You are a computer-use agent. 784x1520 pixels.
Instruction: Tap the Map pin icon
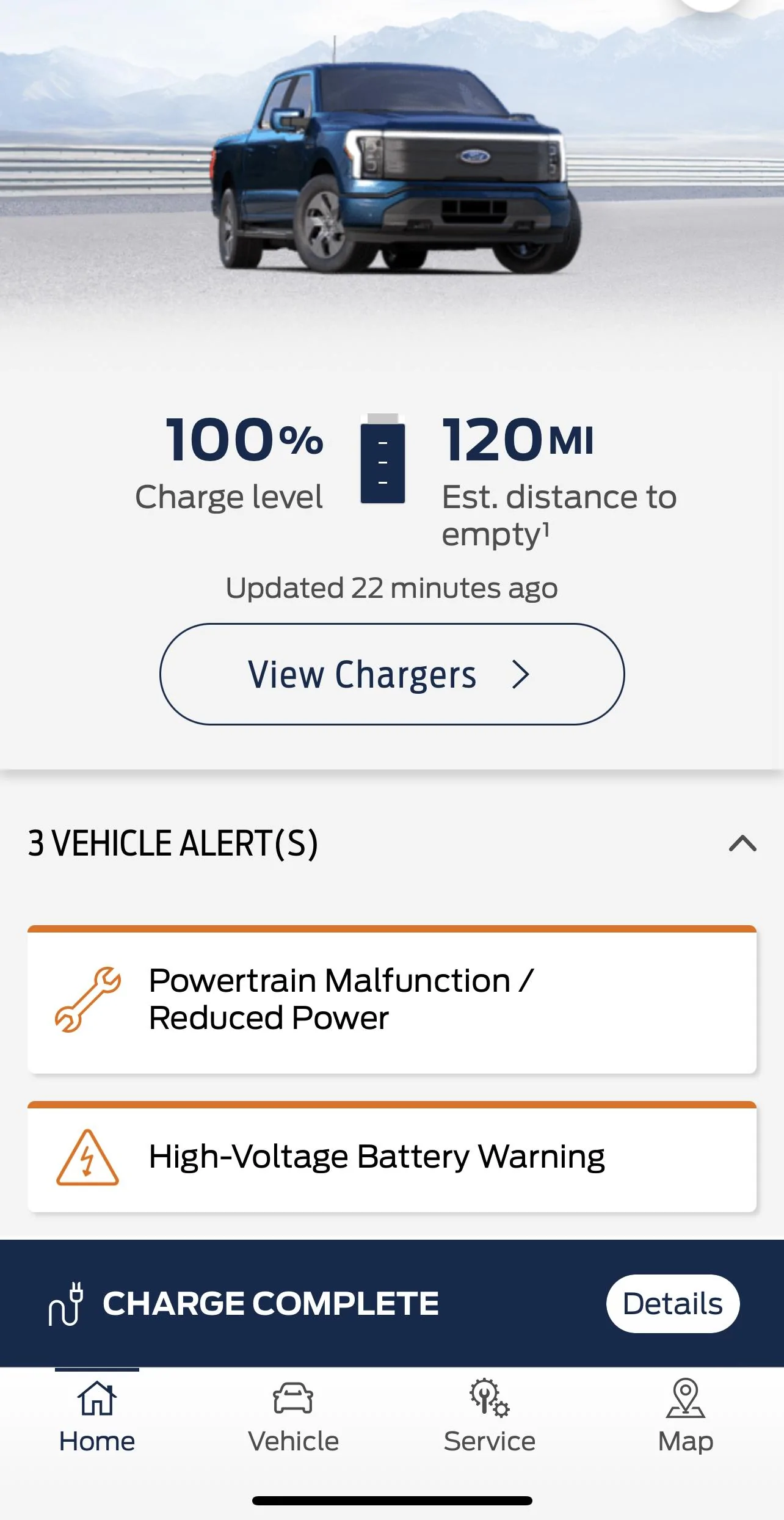pos(685,1397)
